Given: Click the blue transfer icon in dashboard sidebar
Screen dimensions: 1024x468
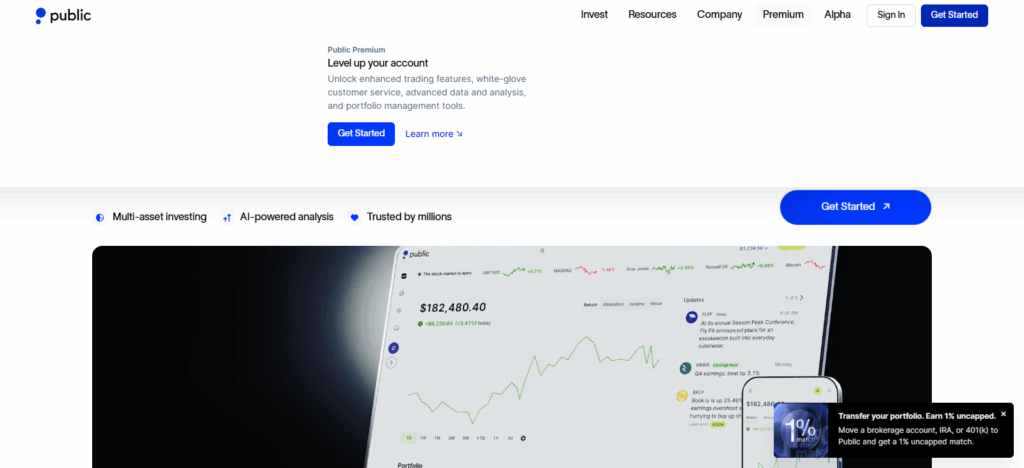Looking at the screenshot, I should tap(393, 347).
